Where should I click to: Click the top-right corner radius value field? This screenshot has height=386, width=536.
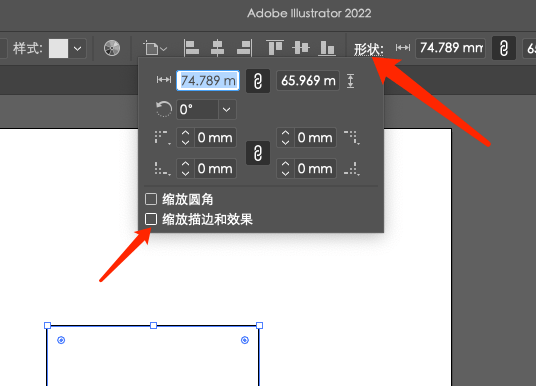315,138
